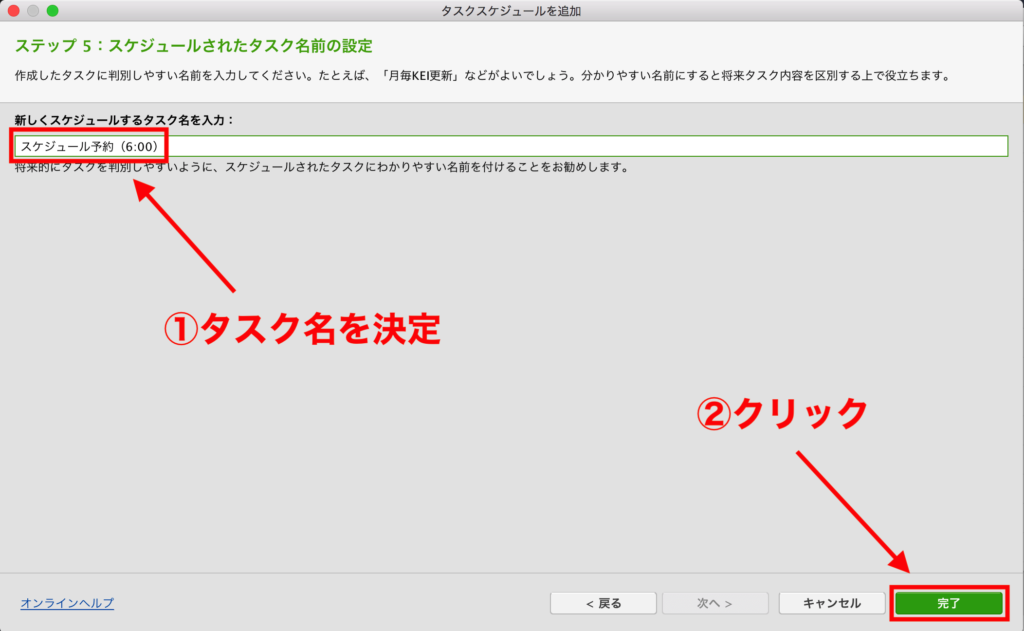Click the grayed-out minimize window button
Screen dimensions: 1024x631
[33, 10]
